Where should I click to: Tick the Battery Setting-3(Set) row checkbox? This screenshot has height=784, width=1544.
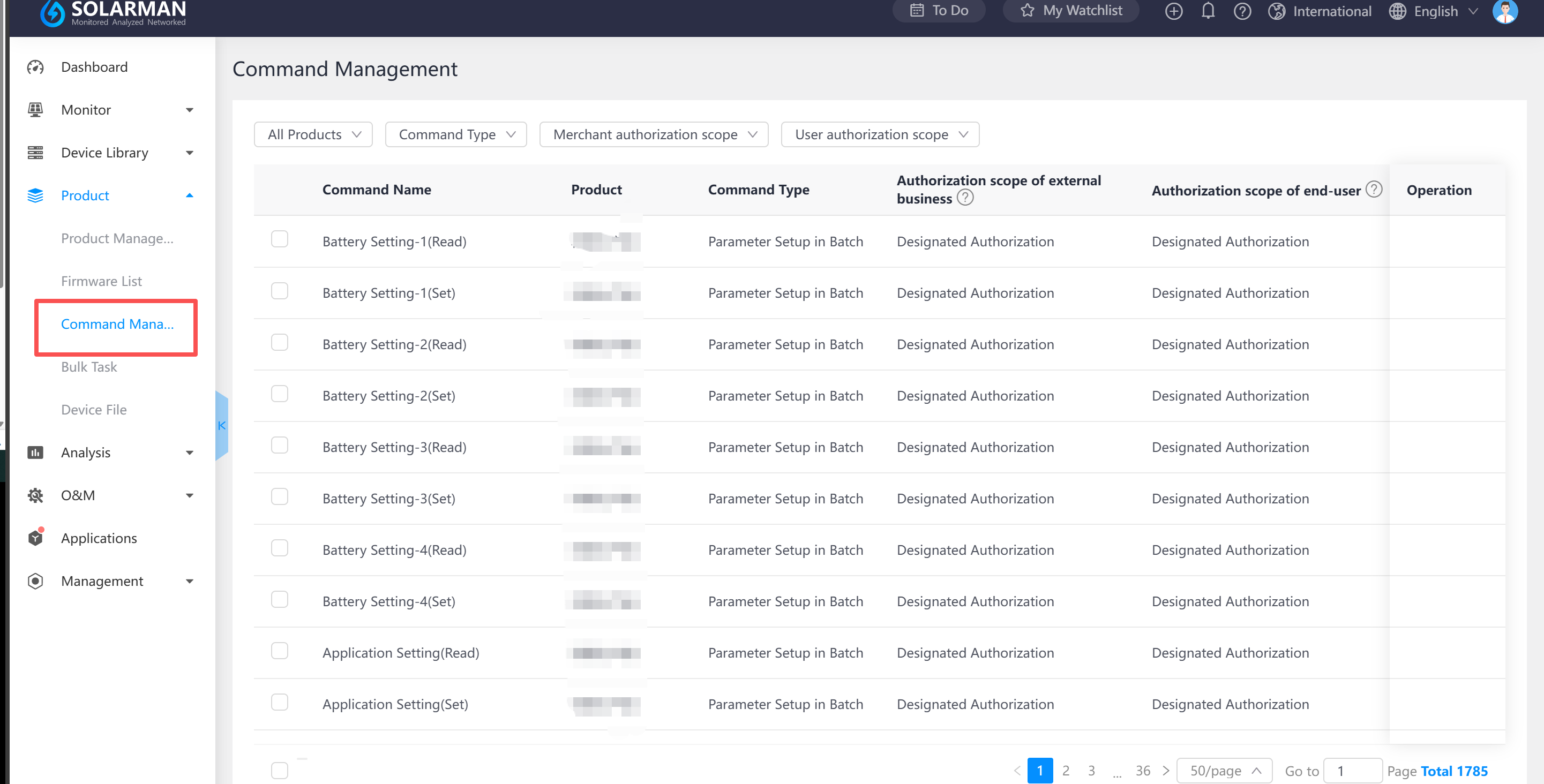(279, 496)
